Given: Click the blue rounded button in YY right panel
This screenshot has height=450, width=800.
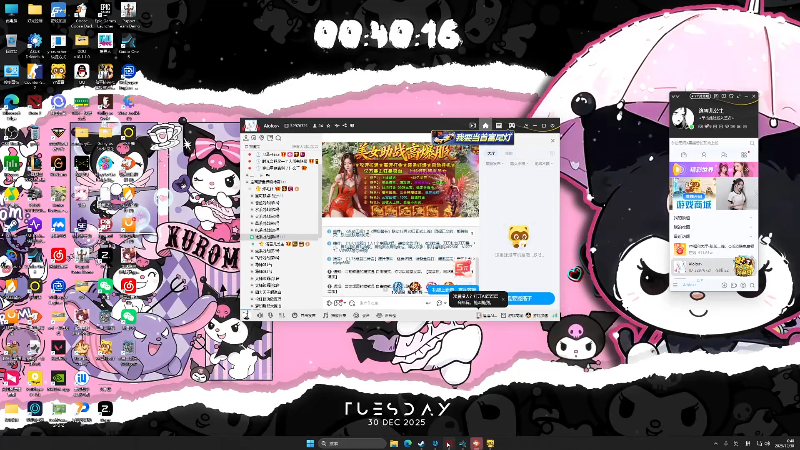Looking at the screenshot, I should pyautogui.click(x=530, y=298).
